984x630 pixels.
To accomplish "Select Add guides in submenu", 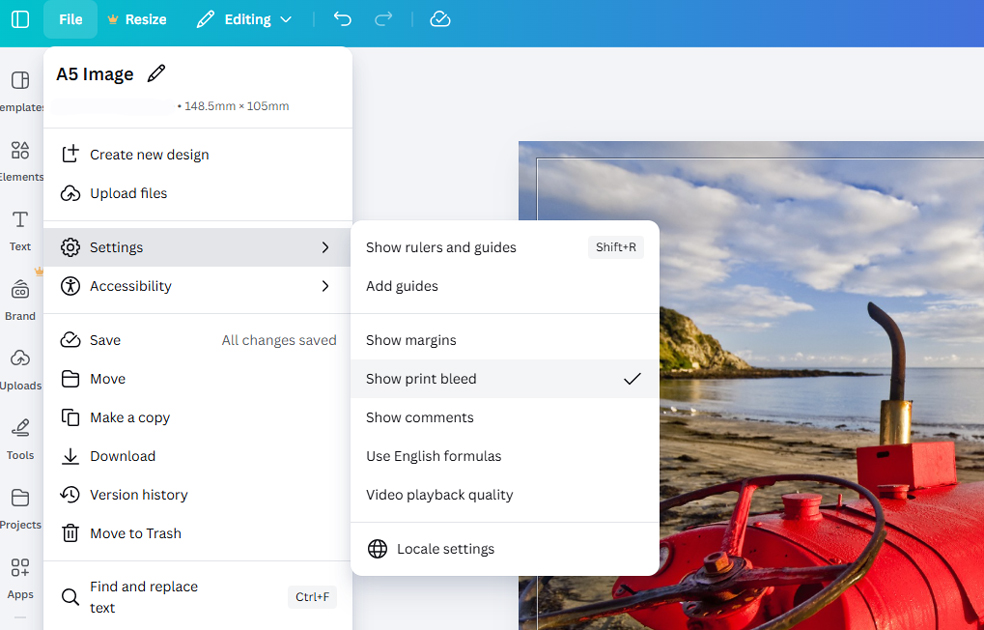I will pos(505,286).
